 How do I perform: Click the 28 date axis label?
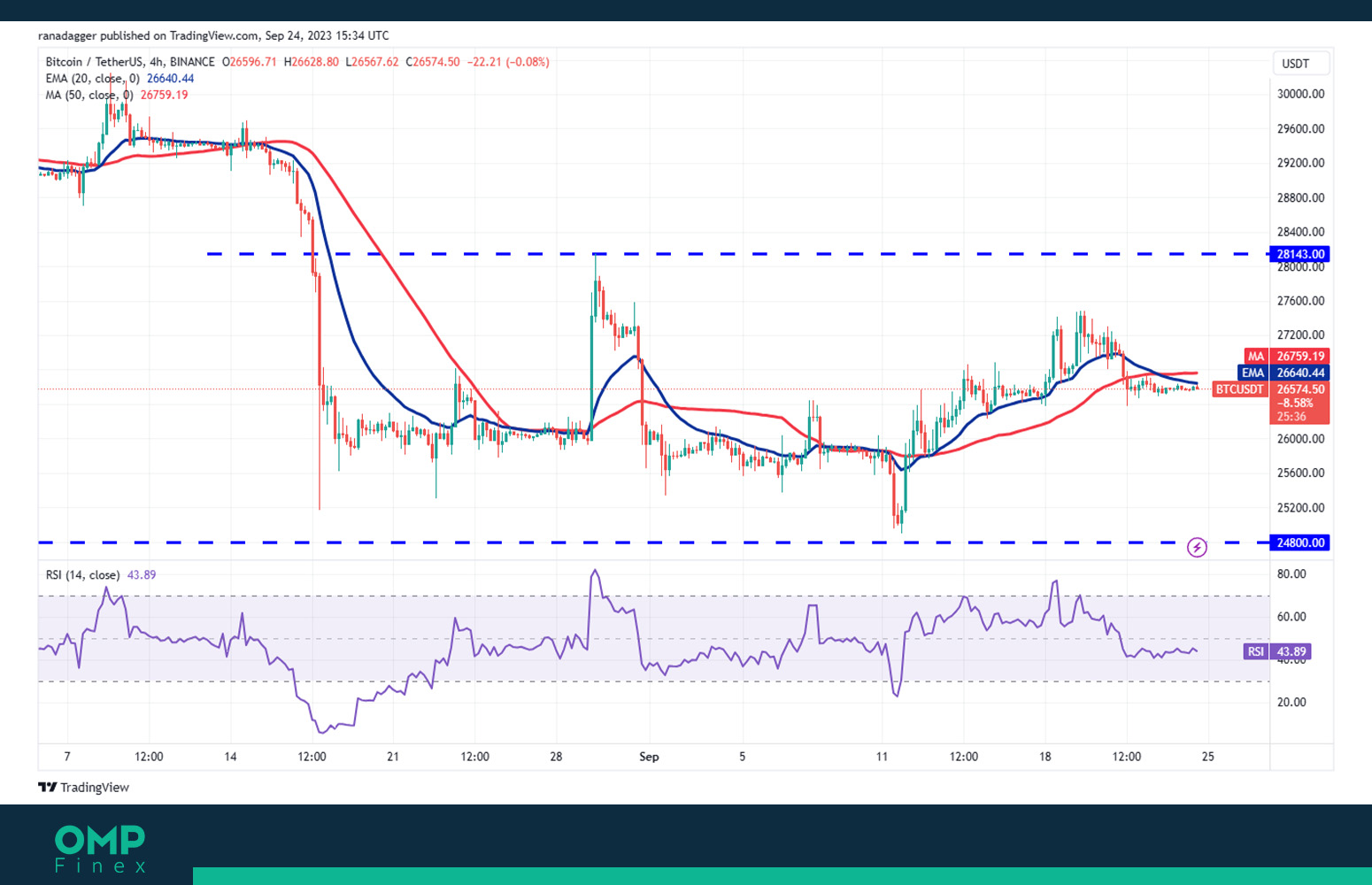coord(556,757)
